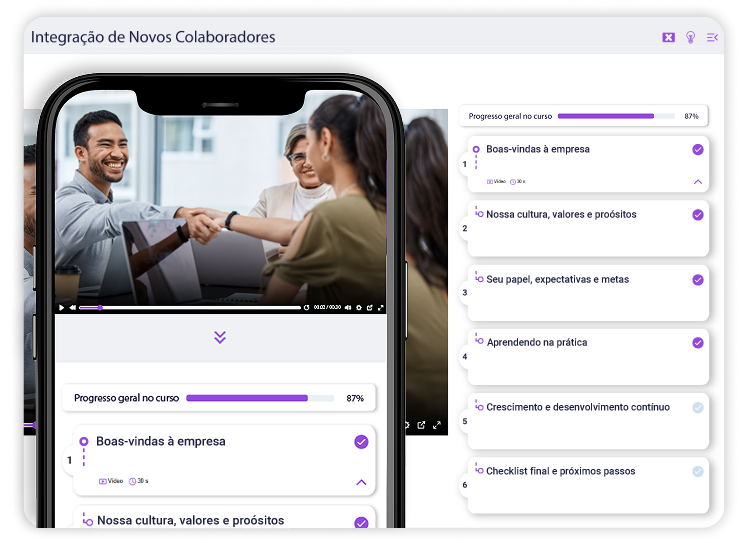The height and width of the screenshot is (543, 741).
Task: Collapse the Boas-vindas à empresa card on the phone
Action: click(x=361, y=483)
